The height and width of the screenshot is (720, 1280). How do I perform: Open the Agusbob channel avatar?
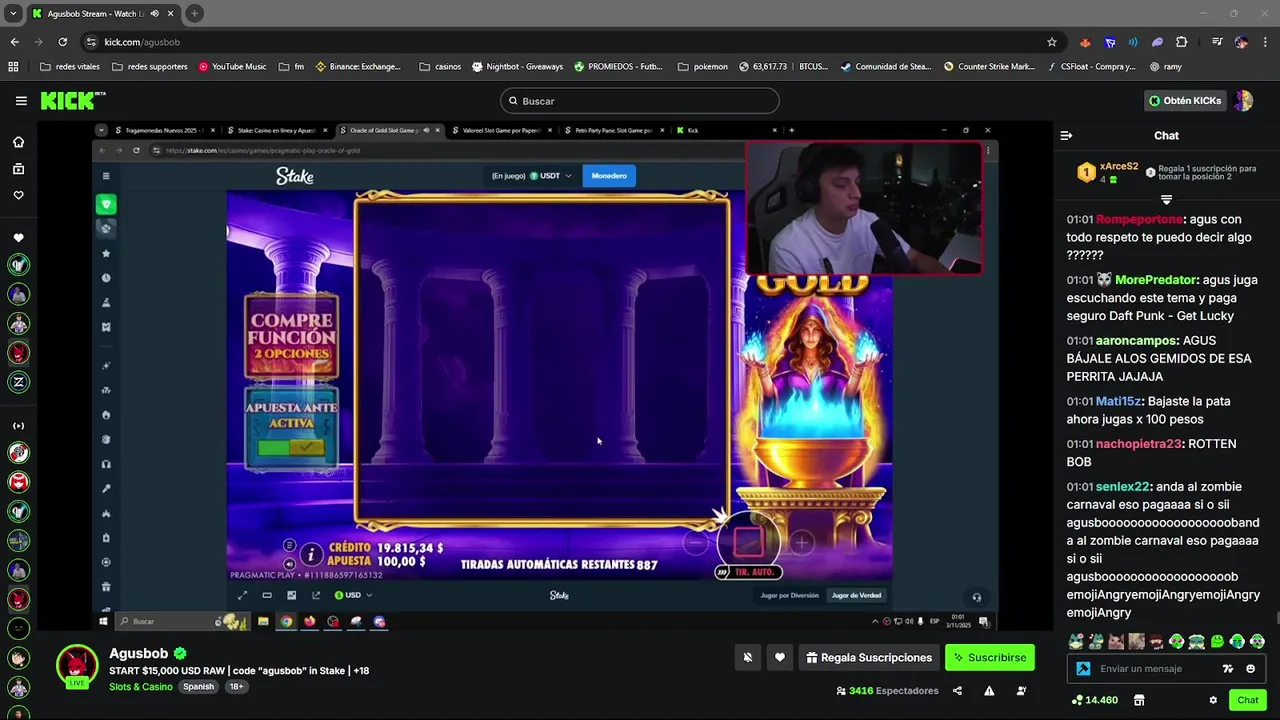coord(76,666)
